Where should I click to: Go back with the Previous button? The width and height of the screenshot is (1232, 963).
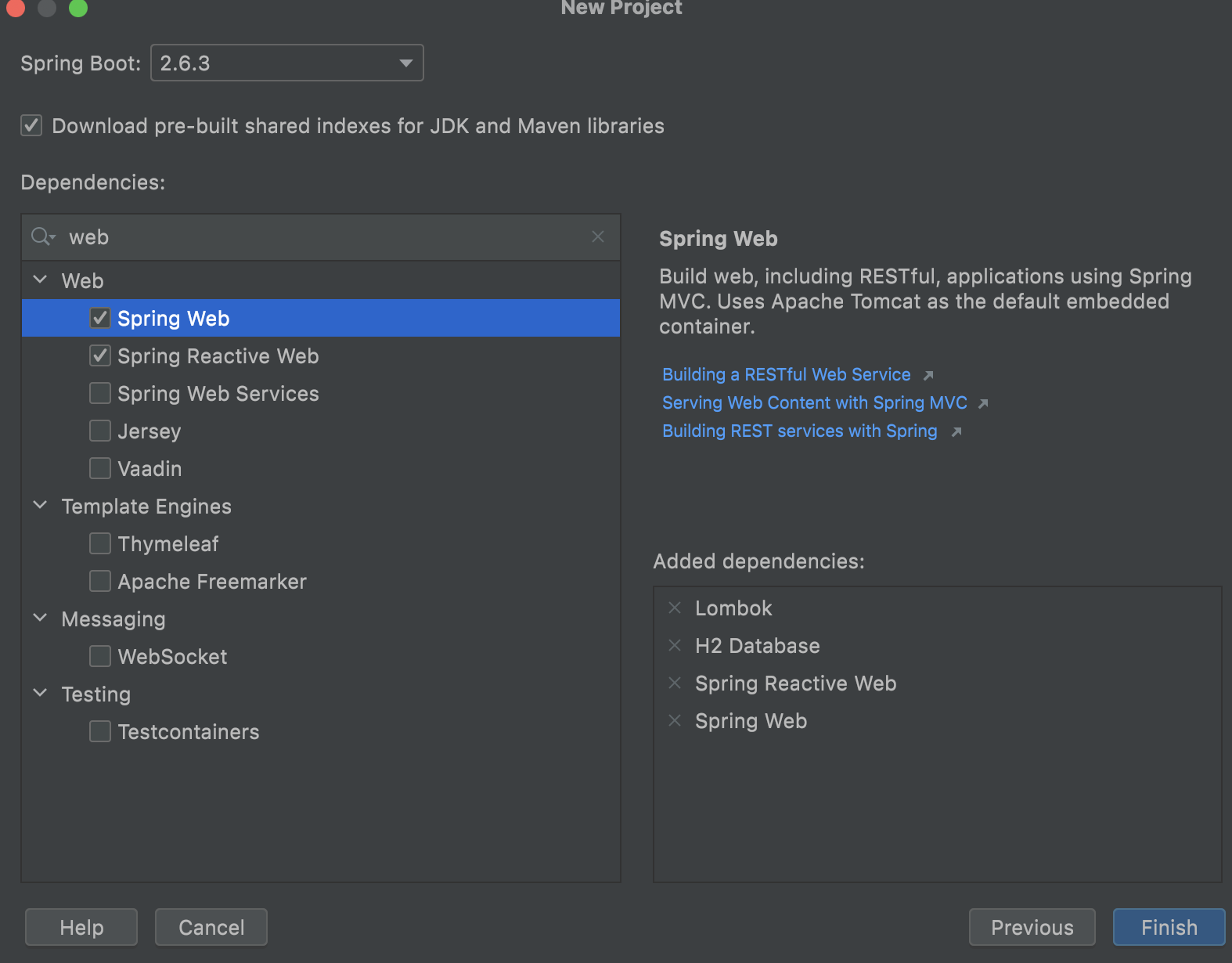coord(1032,927)
